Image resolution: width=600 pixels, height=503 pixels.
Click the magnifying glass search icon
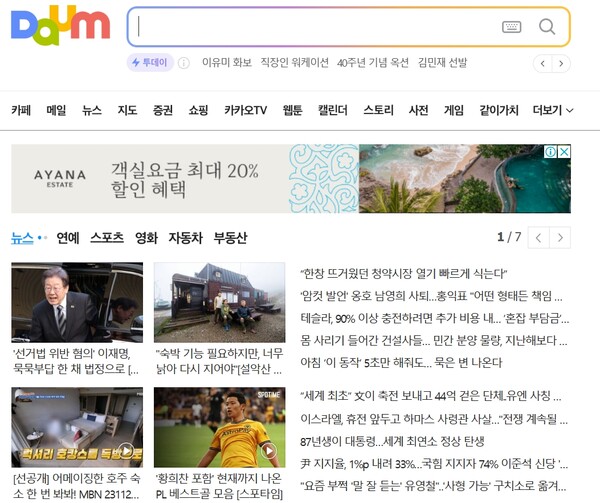[x=547, y=27]
